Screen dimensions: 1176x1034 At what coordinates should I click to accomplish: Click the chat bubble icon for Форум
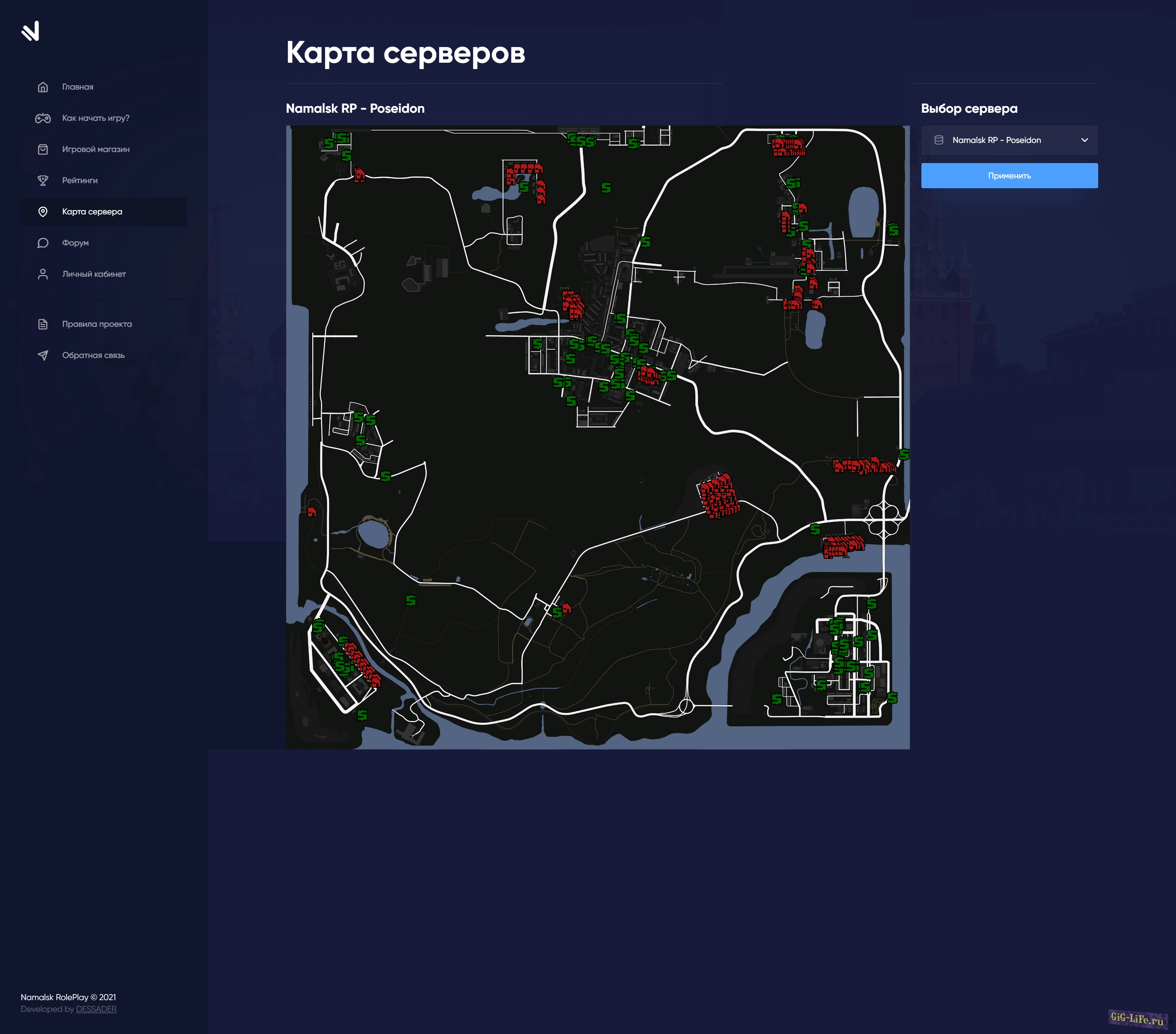[x=43, y=243]
